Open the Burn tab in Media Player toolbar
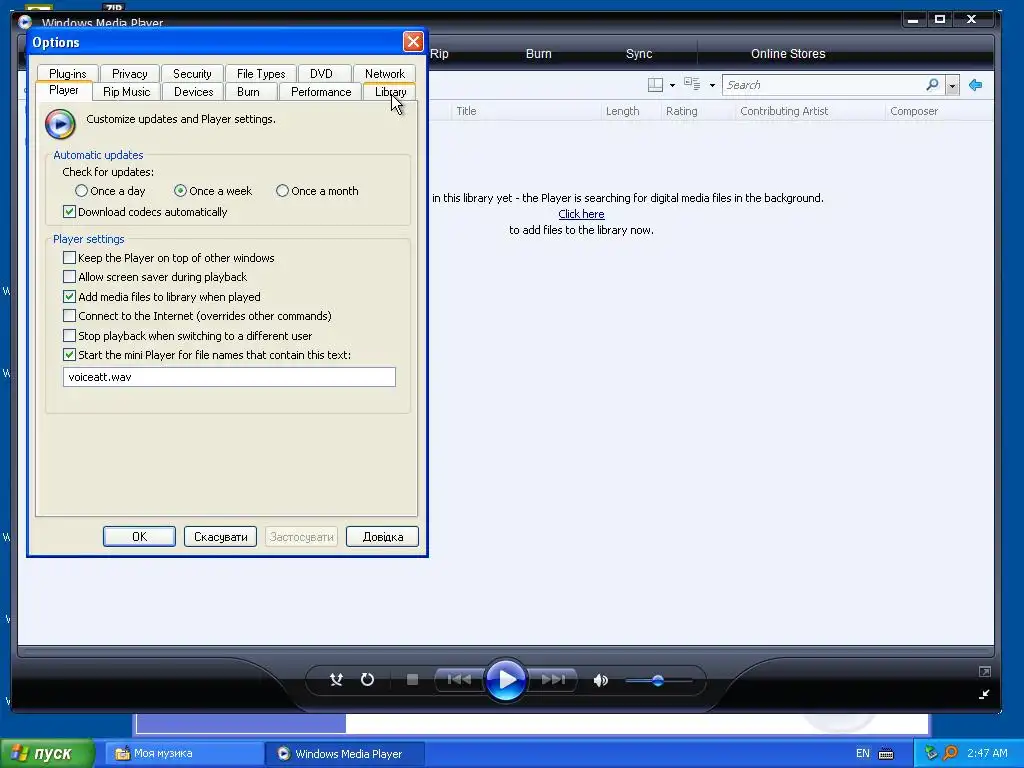The width and height of the screenshot is (1024, 768). [539, 54]
